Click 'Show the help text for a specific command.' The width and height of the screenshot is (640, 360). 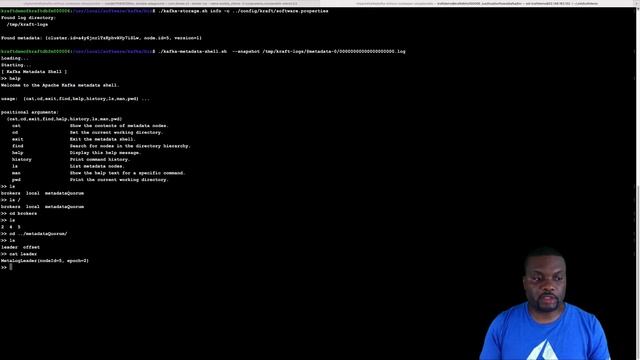coord(127,173)
